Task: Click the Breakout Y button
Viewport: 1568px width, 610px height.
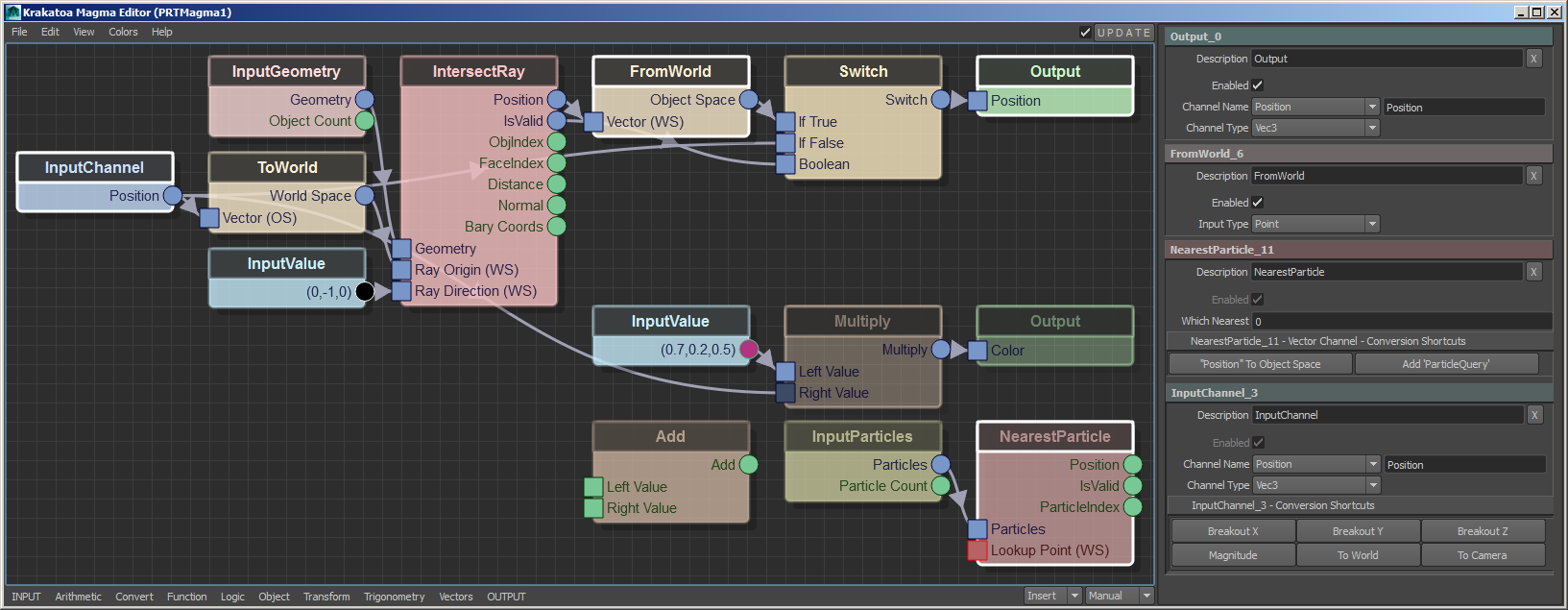Action: pyautogui.click(x=1358, y=531)
